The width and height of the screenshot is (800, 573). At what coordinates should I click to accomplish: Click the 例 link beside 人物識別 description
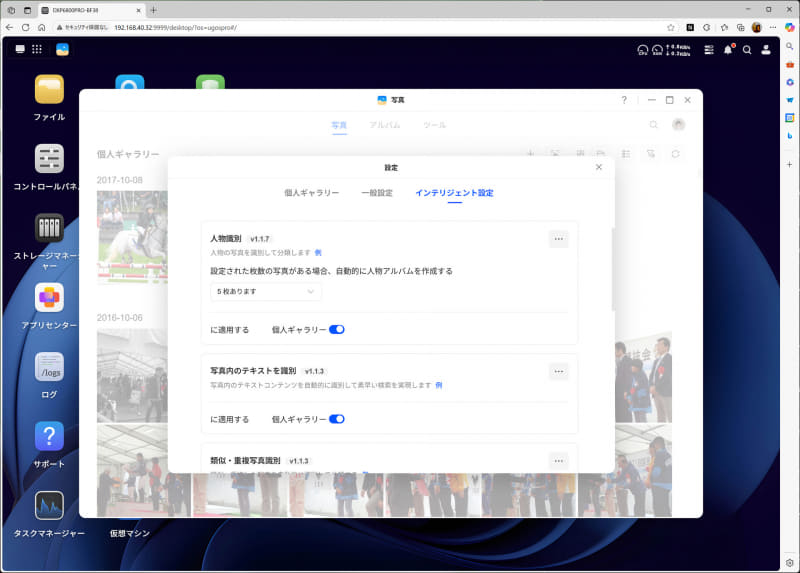318,253
